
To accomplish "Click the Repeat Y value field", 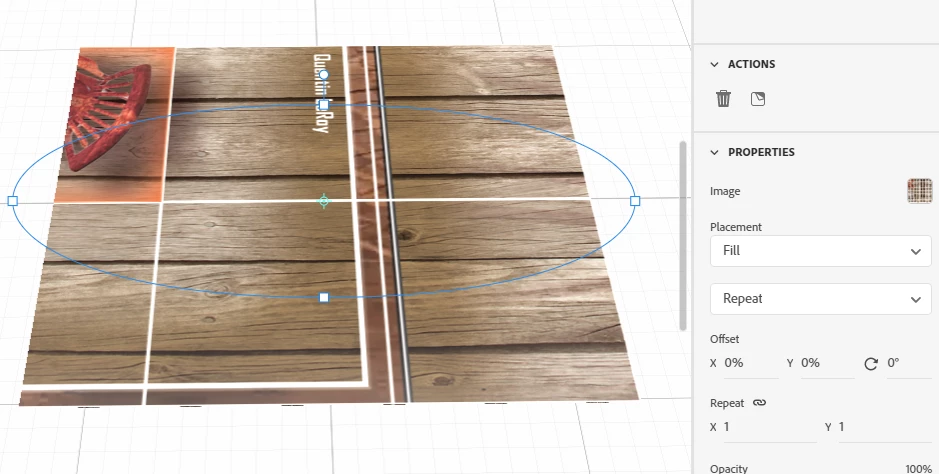I will point(885,427).
